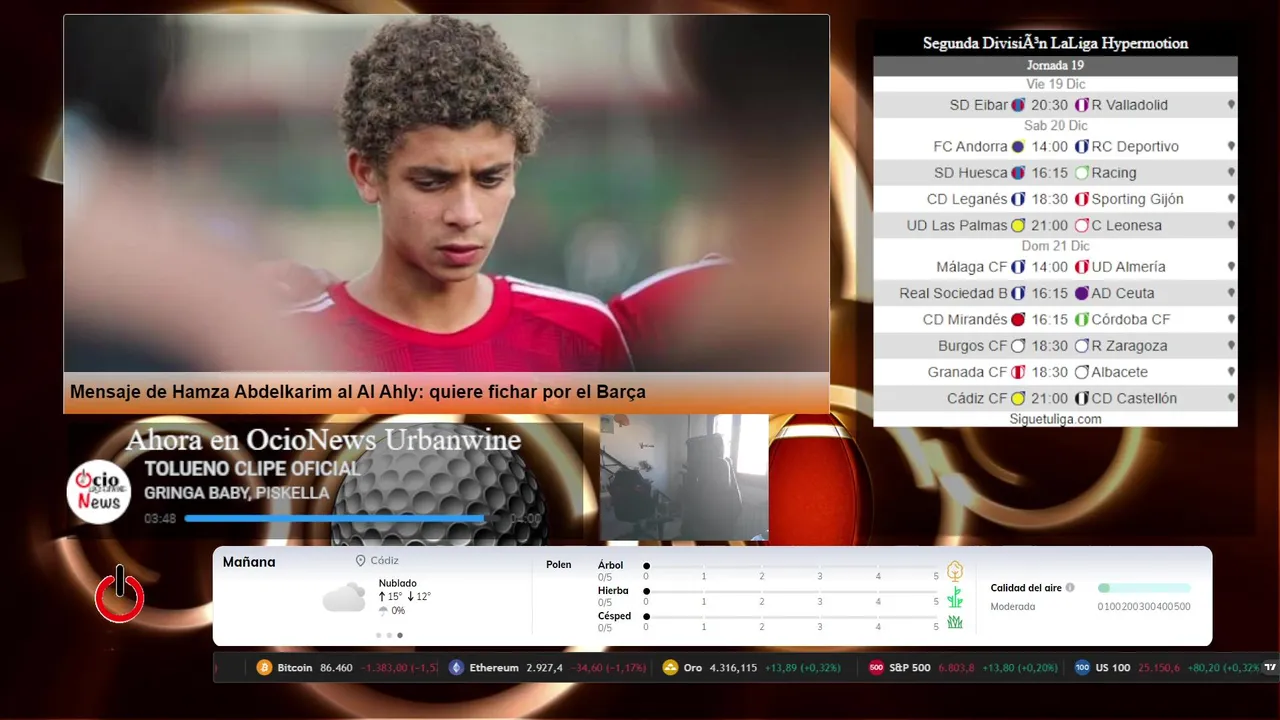Click the R Valladolid team crest

point(1081,105)
